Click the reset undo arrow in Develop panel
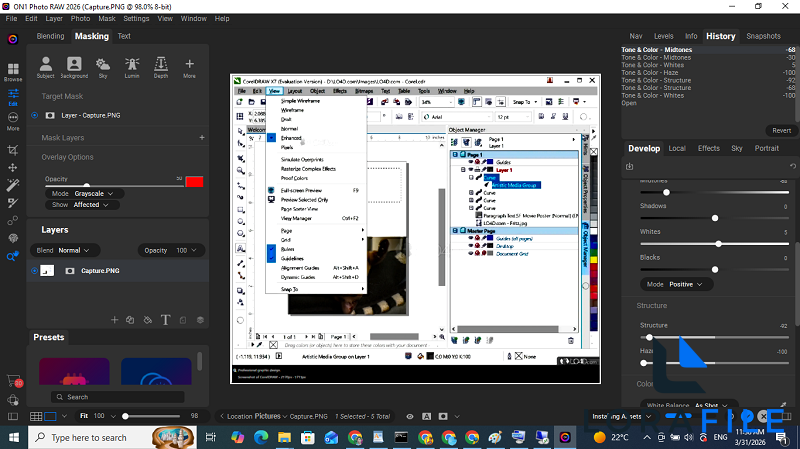Image resolution: width=800 pixels, height=449 pixels. pyautogui.click(x=792, y=166)
